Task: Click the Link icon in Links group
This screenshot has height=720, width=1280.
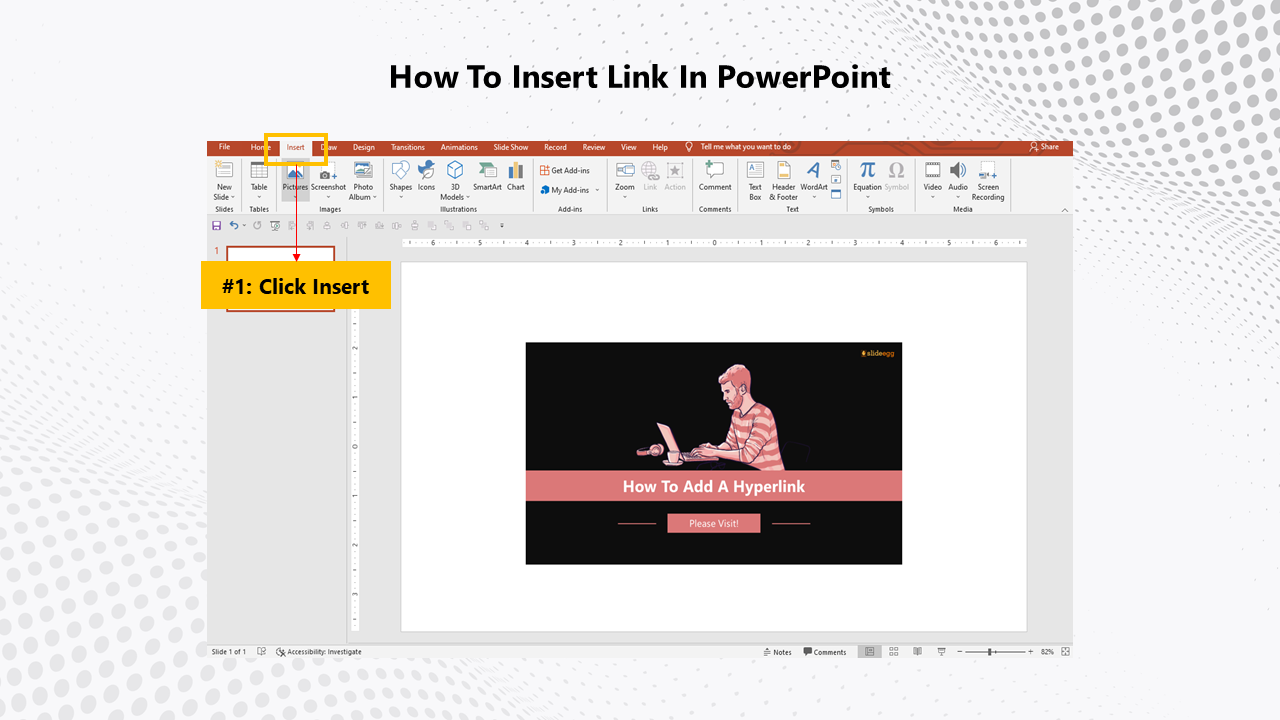Action: point(650,170)
